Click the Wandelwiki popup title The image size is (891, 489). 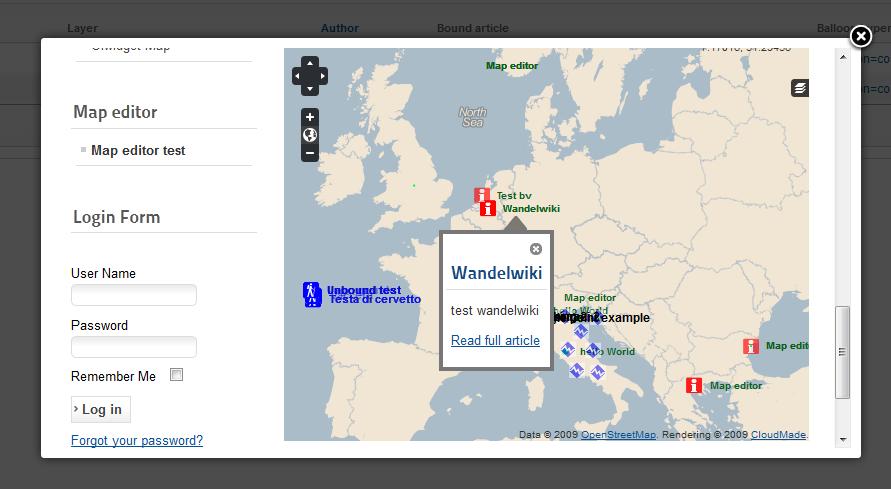click(497, 273)
